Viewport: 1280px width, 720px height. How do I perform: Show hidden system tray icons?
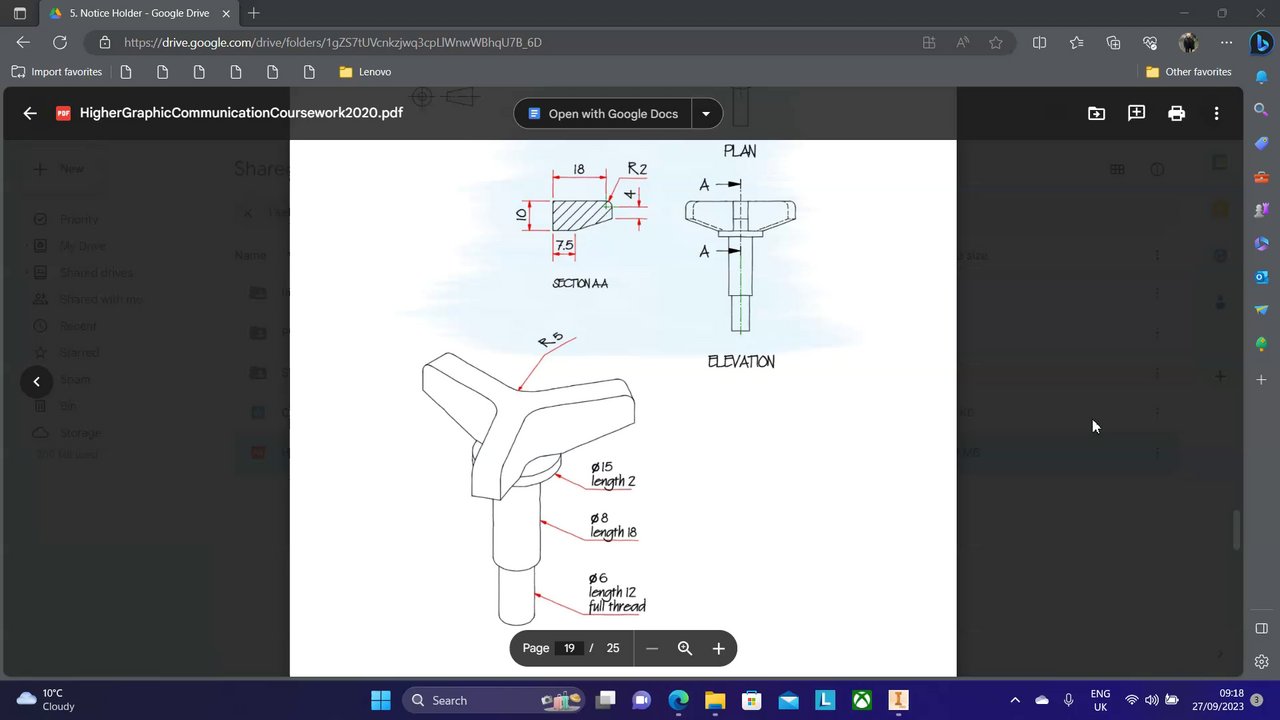pos(1015,700)
